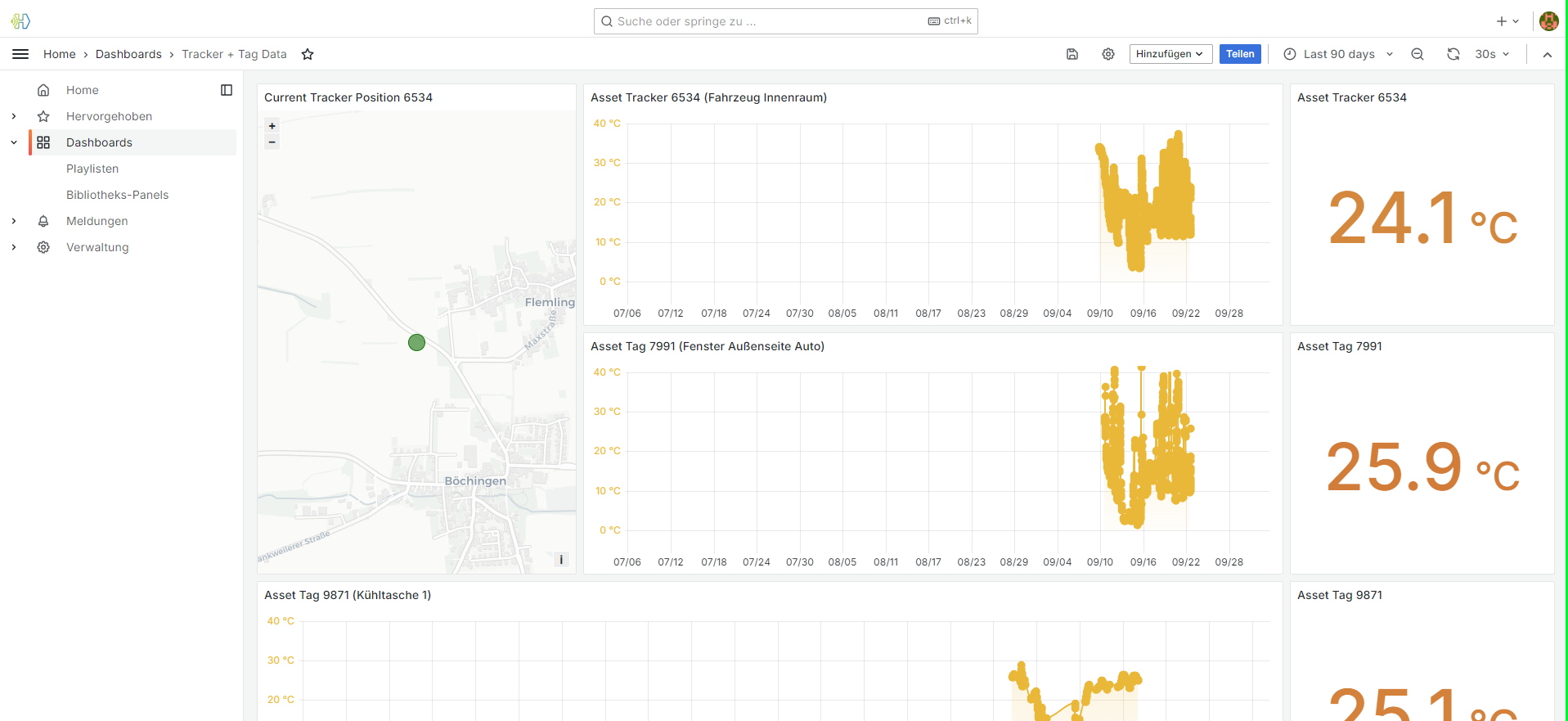Click the Grafana logo icon
This screenshot has height=721, width=1568.
tap(20, 21)
